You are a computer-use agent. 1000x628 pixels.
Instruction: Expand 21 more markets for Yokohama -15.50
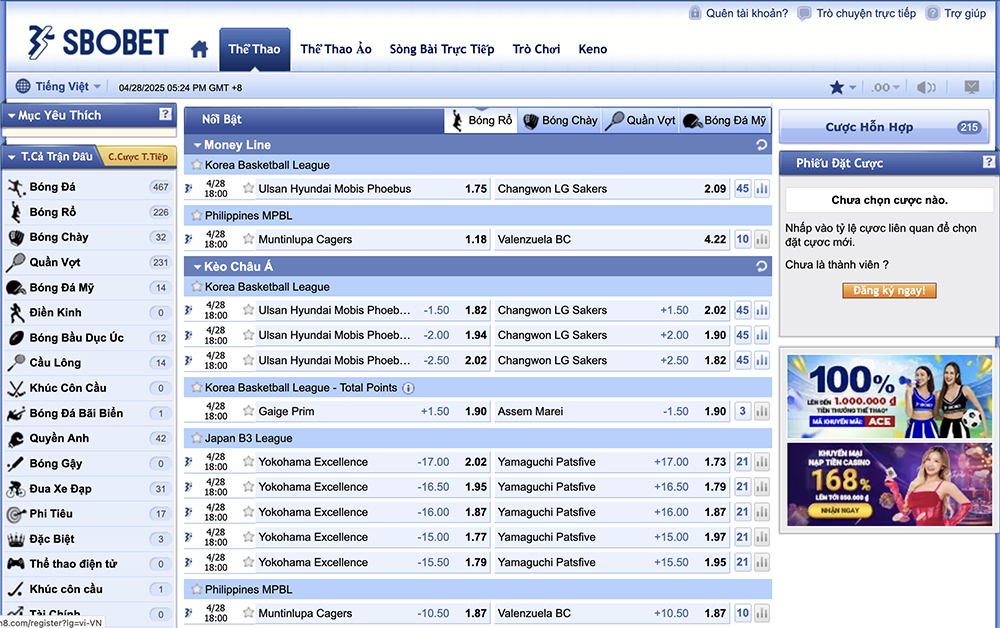[742, 562]
